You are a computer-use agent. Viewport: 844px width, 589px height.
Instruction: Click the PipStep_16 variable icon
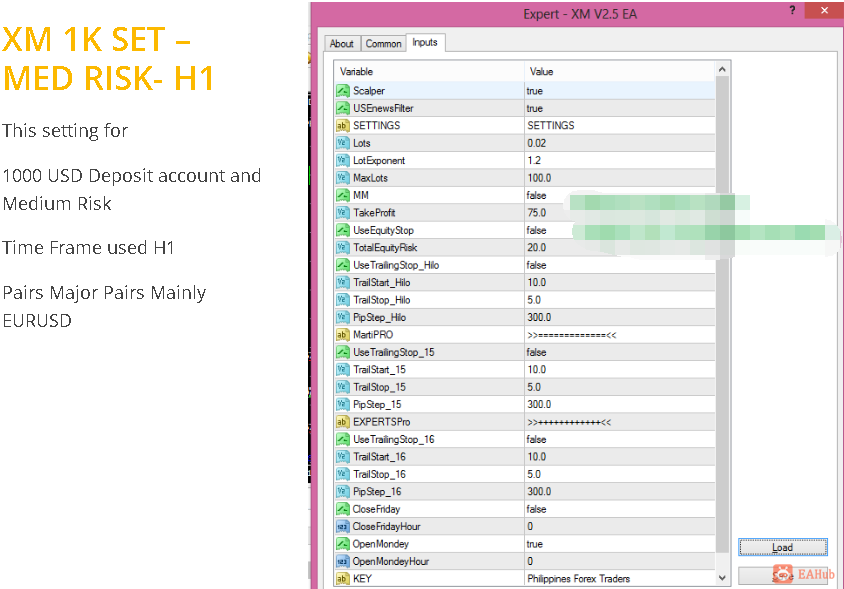(x=342, y=492)
